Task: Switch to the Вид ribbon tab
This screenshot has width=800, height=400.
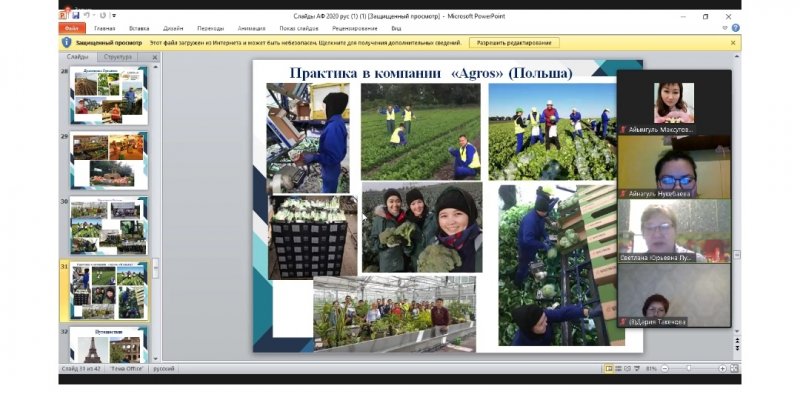Action: click(396, 29)
